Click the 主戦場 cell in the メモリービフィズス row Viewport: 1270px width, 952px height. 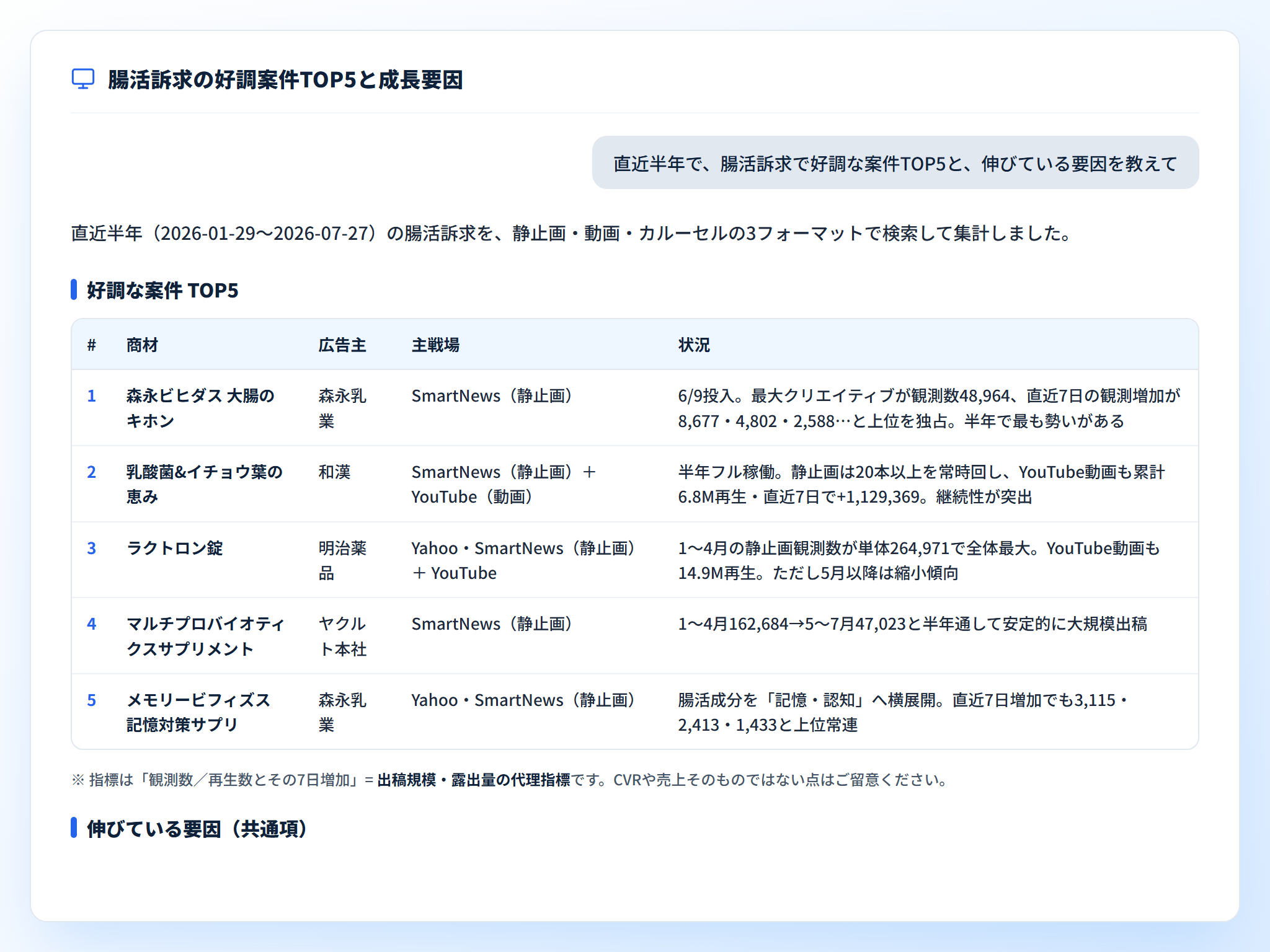(x=523, y=700)
